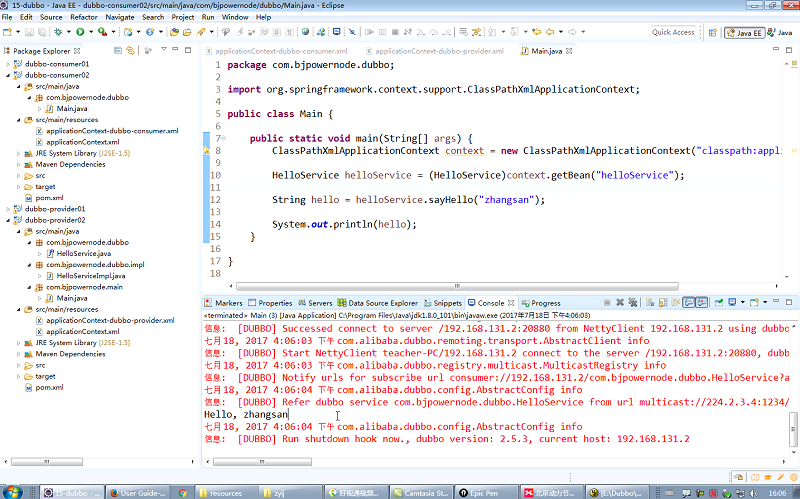Screen dimensions: 800x499
Task: Click the green Run button in toolbar
Action: [79, 32]
